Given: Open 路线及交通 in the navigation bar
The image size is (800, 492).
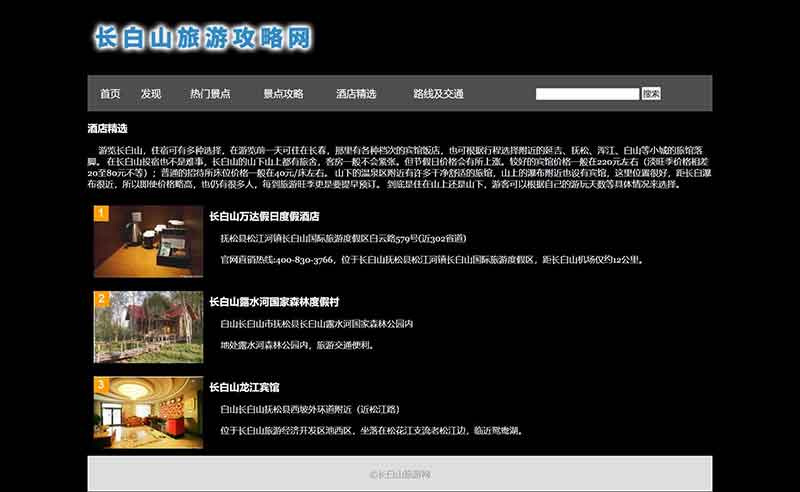Looking at the screenshot, I should [438, 94].
